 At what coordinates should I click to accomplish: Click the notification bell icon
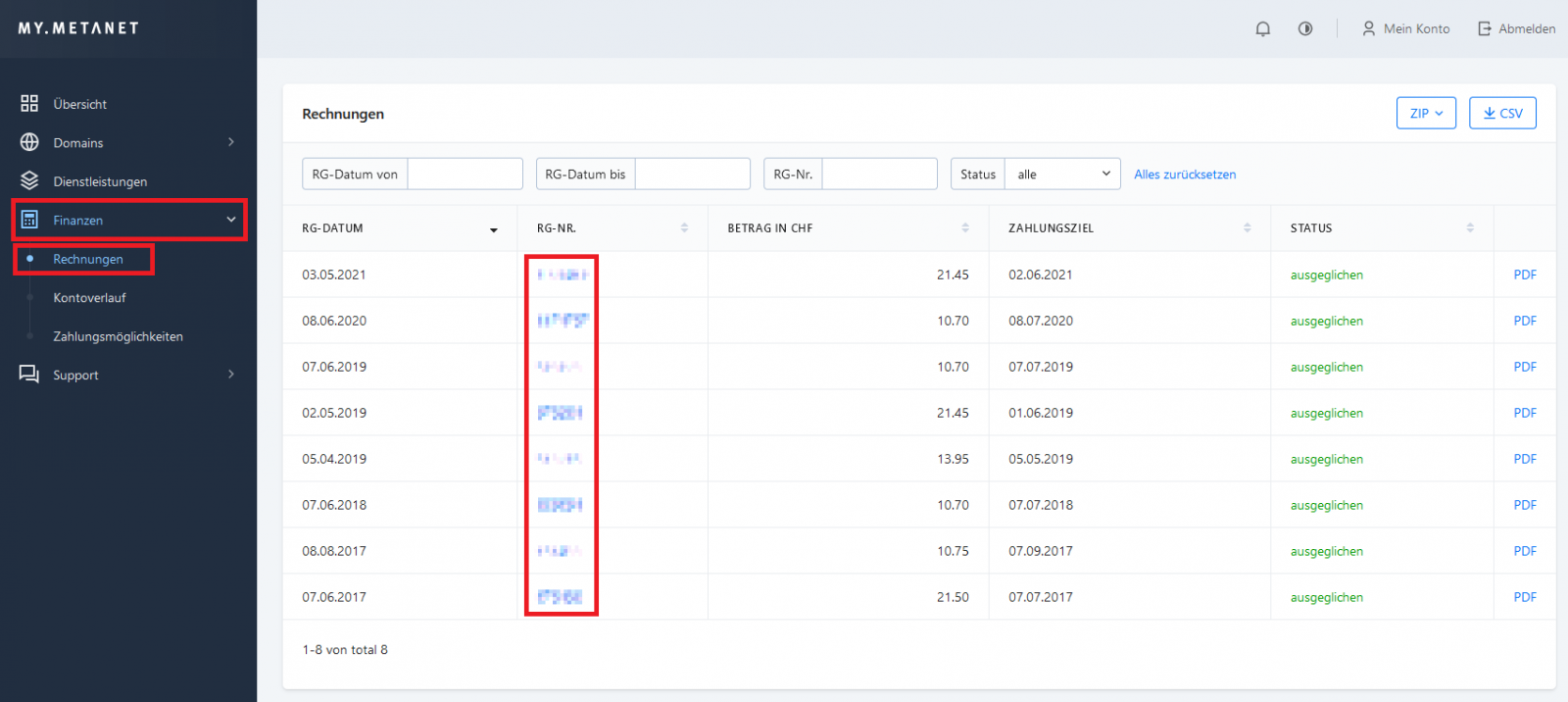1262,29
